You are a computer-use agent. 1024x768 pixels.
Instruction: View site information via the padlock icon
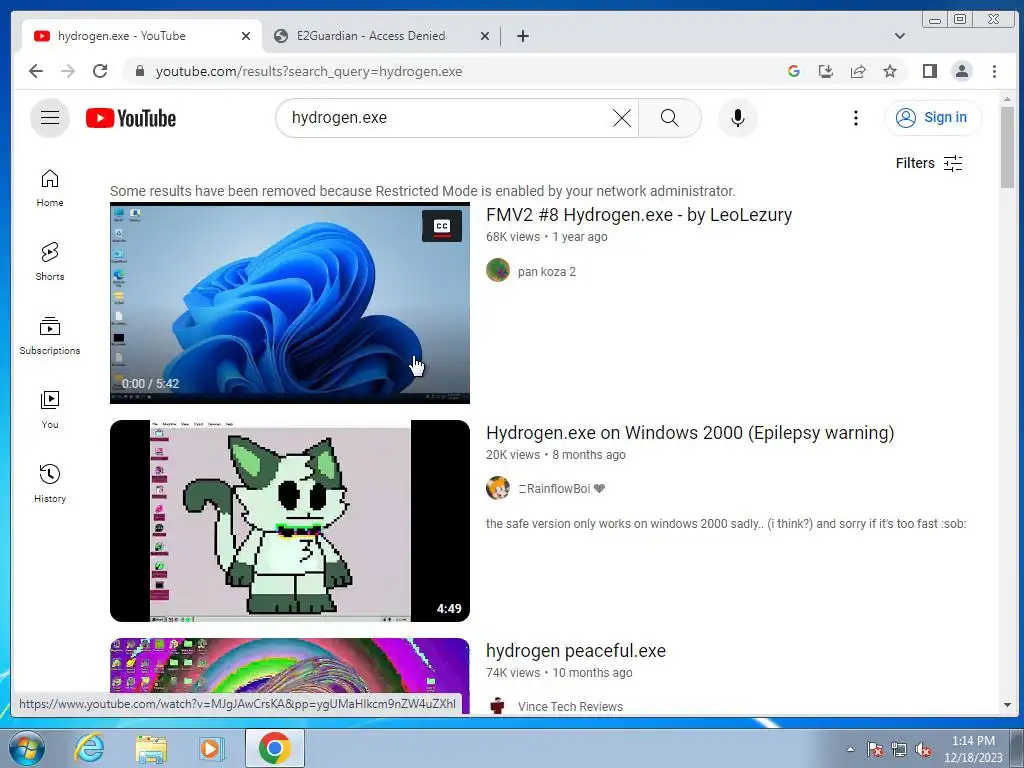pos(139,71)
